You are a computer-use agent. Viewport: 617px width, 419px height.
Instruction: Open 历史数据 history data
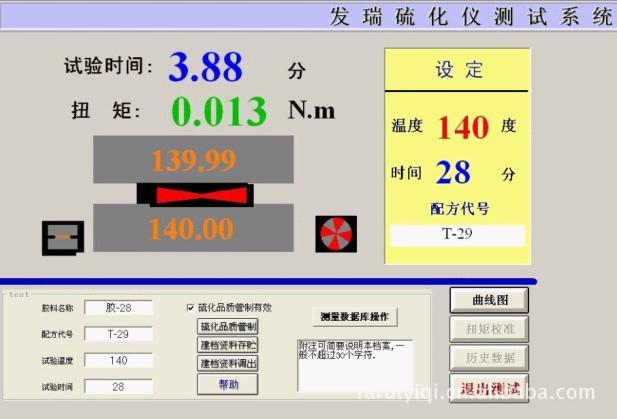coord(487,358)
